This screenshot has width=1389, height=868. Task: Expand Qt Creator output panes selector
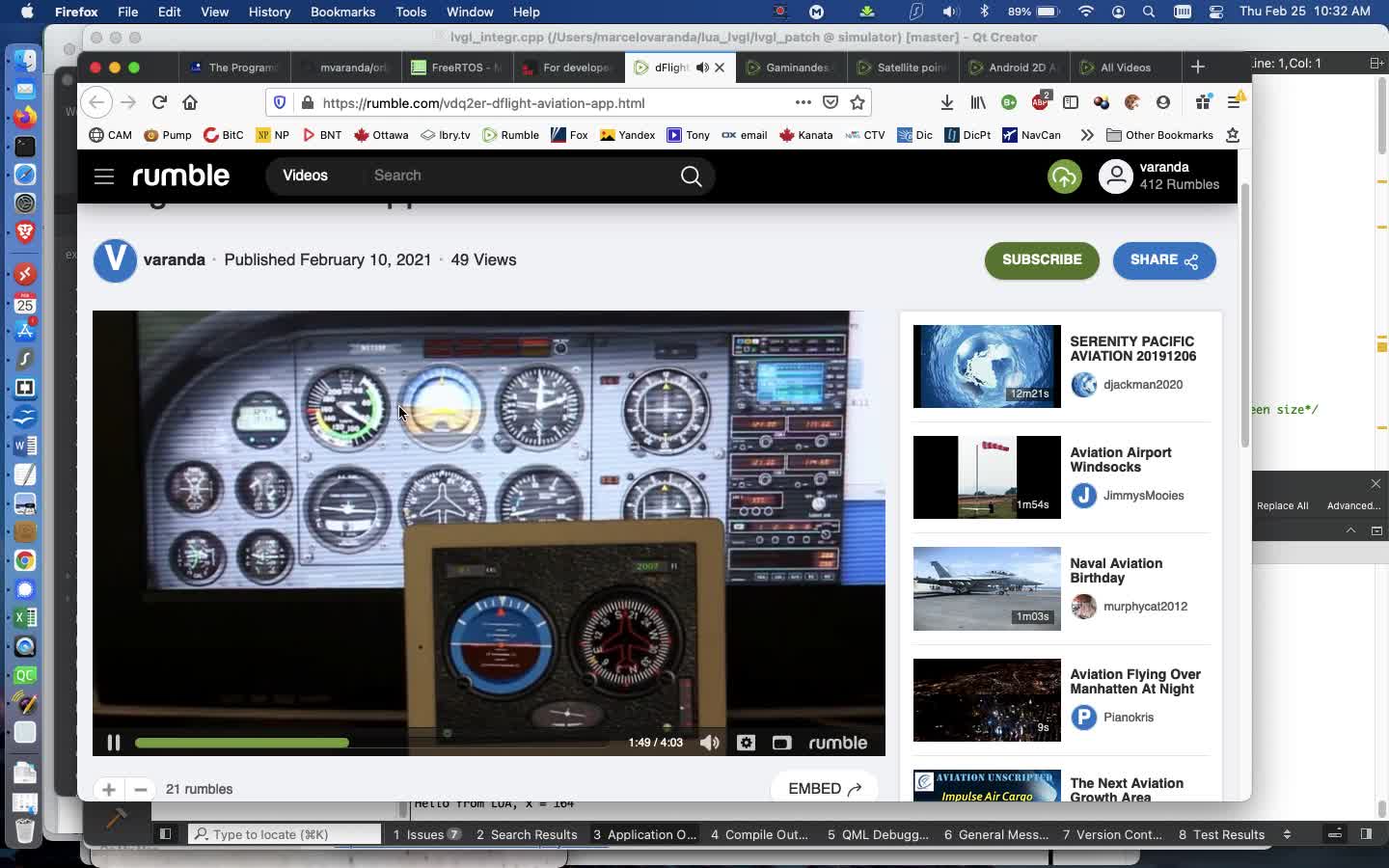coord(1287,834)
